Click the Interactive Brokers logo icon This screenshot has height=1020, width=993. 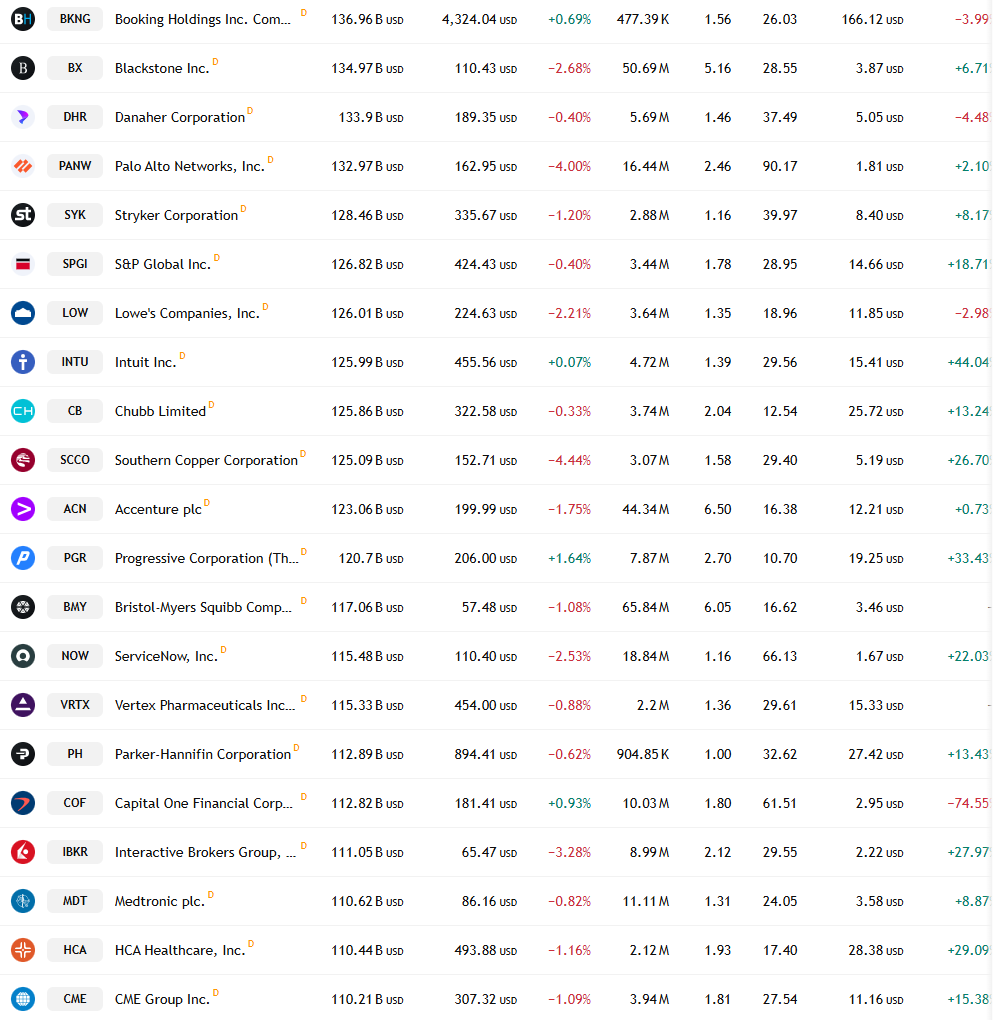tap(23, 852)
